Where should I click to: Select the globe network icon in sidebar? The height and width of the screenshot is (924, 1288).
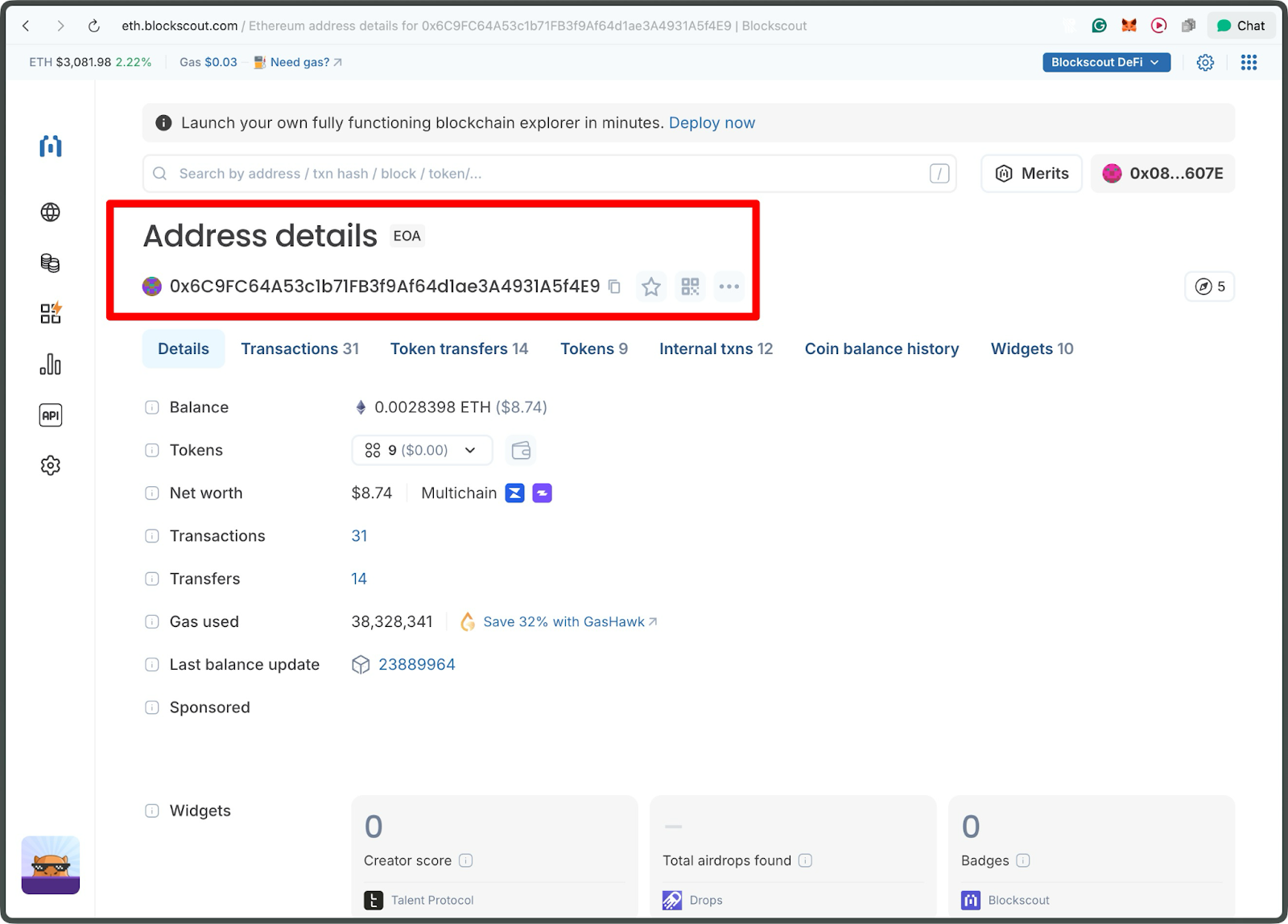(50, 212)
